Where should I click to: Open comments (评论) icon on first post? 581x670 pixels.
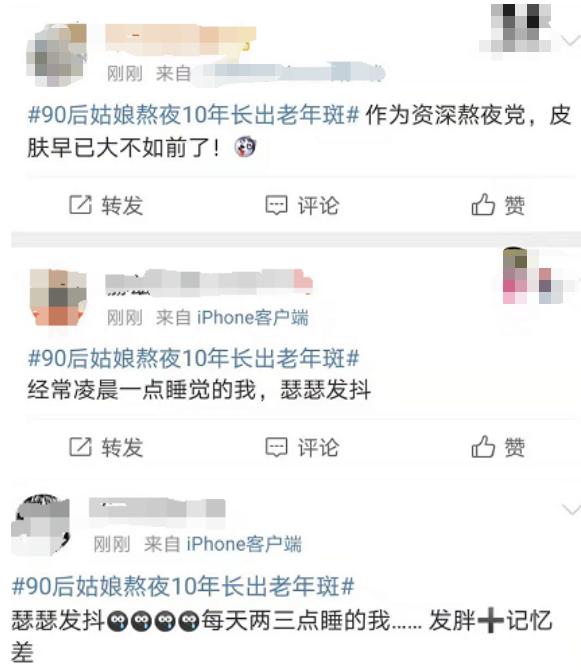pos(276,206)
